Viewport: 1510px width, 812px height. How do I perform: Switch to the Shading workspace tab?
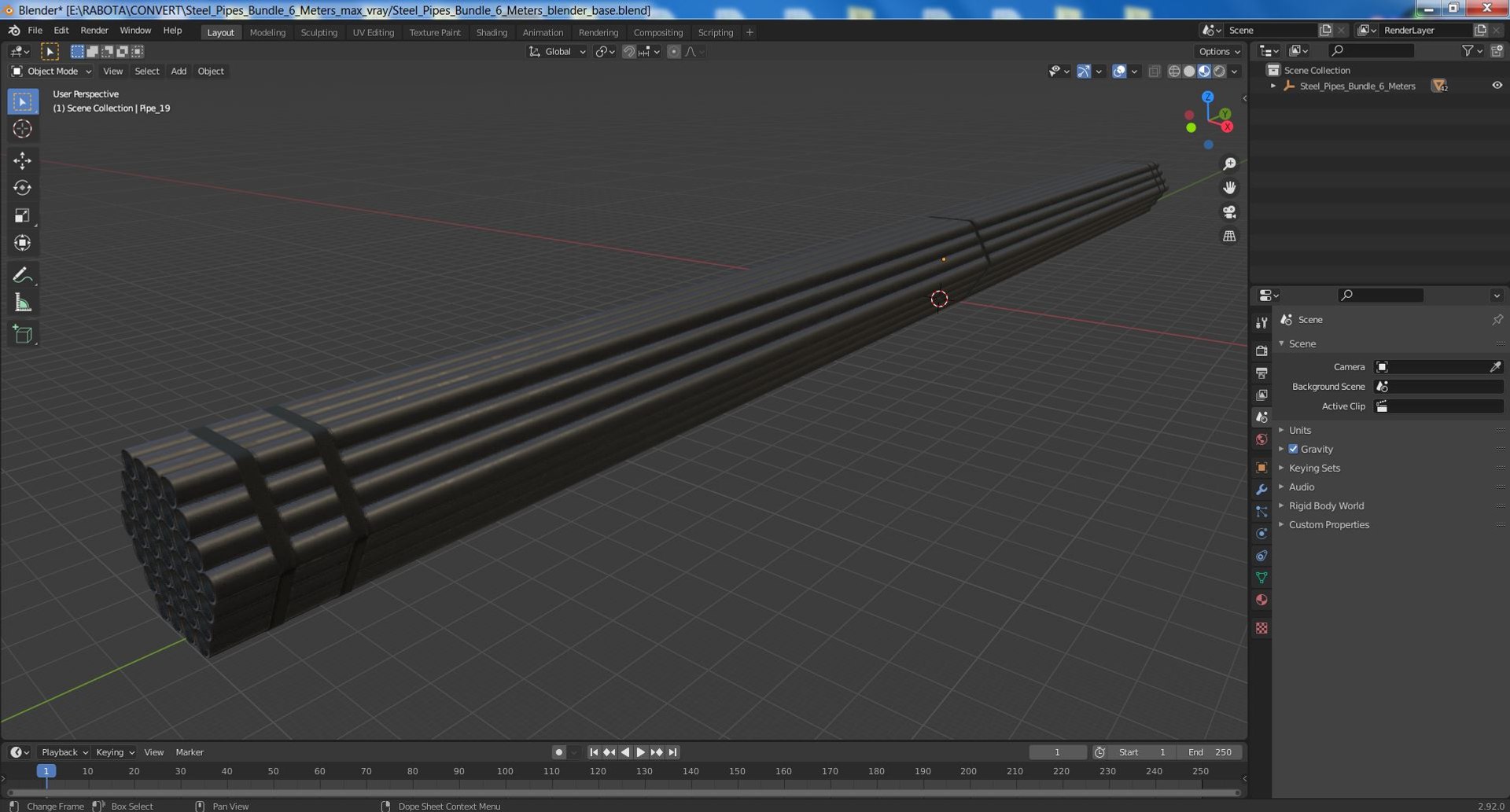(x=492, y=32)
